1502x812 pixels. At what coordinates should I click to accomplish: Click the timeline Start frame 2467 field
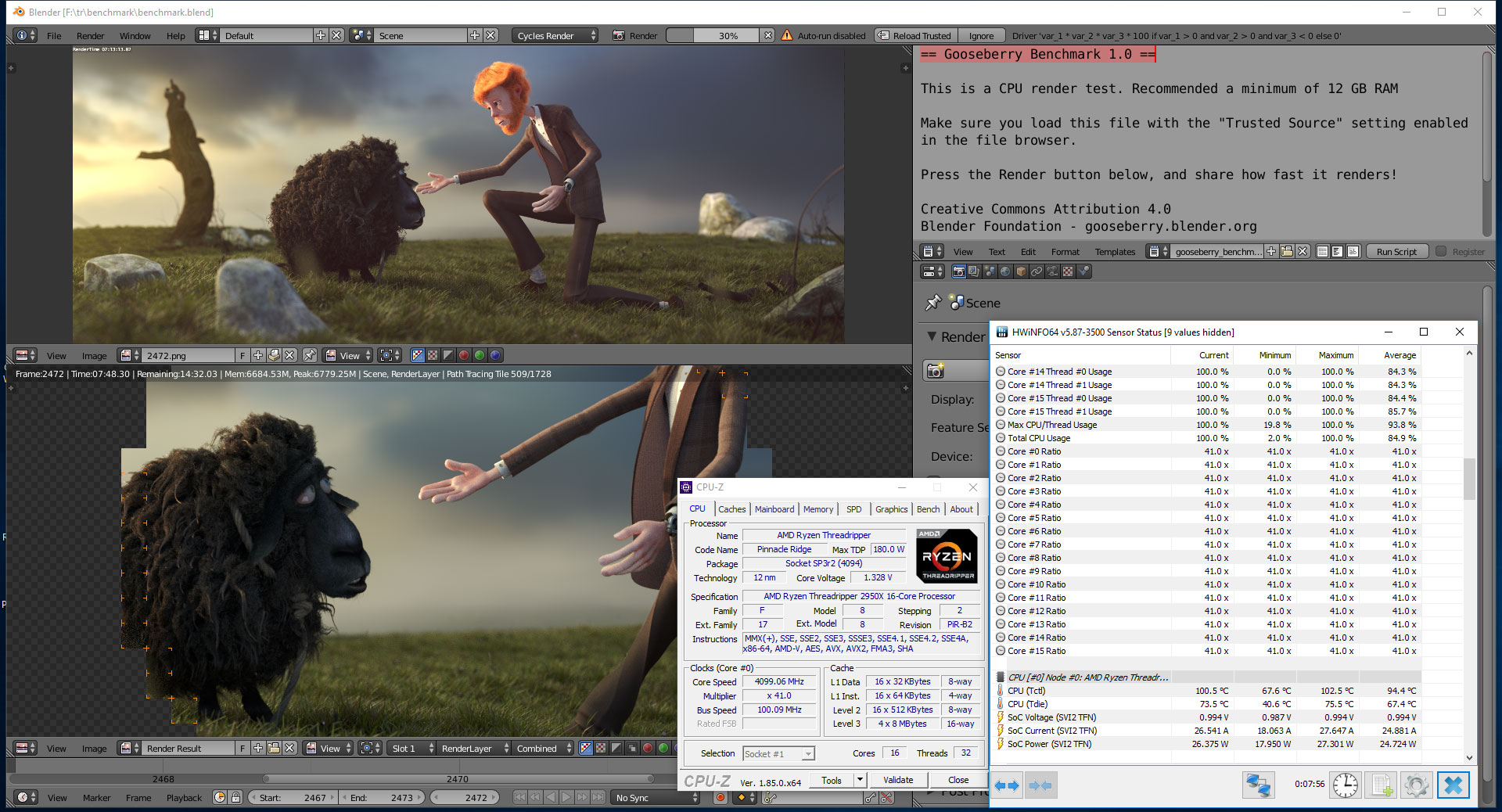point(293,797)
